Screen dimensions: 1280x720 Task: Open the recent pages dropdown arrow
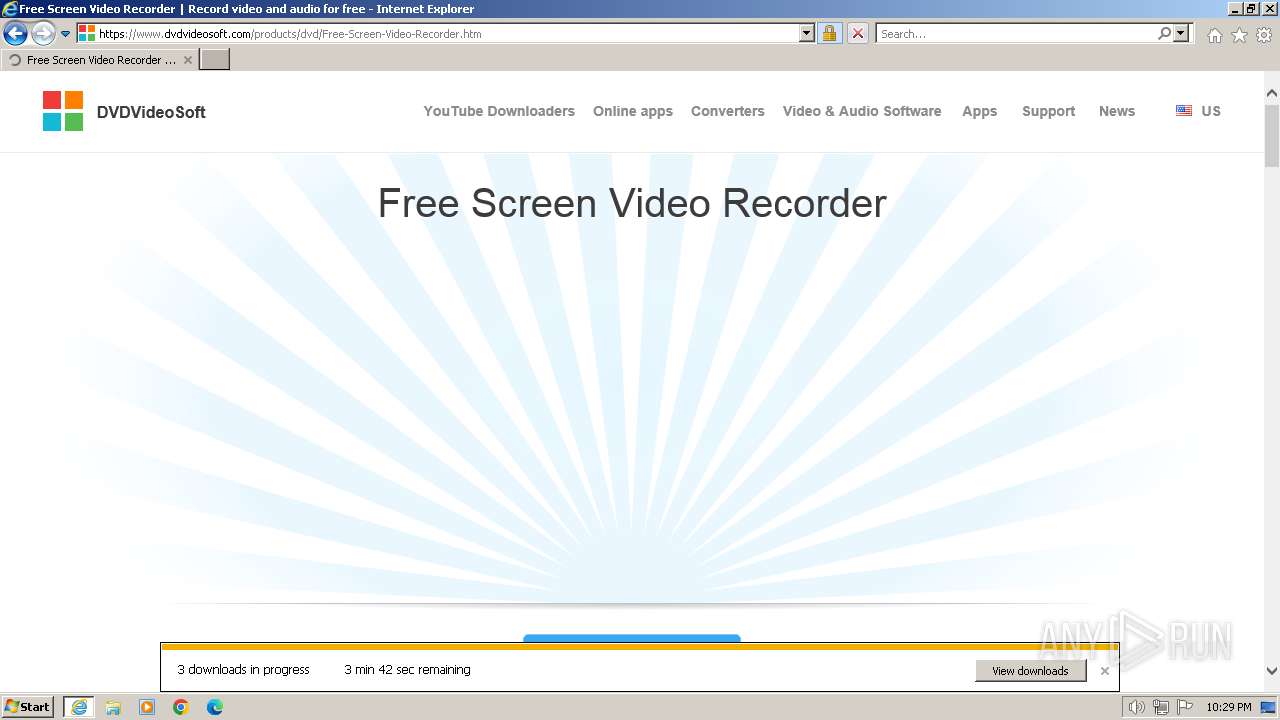65,34
